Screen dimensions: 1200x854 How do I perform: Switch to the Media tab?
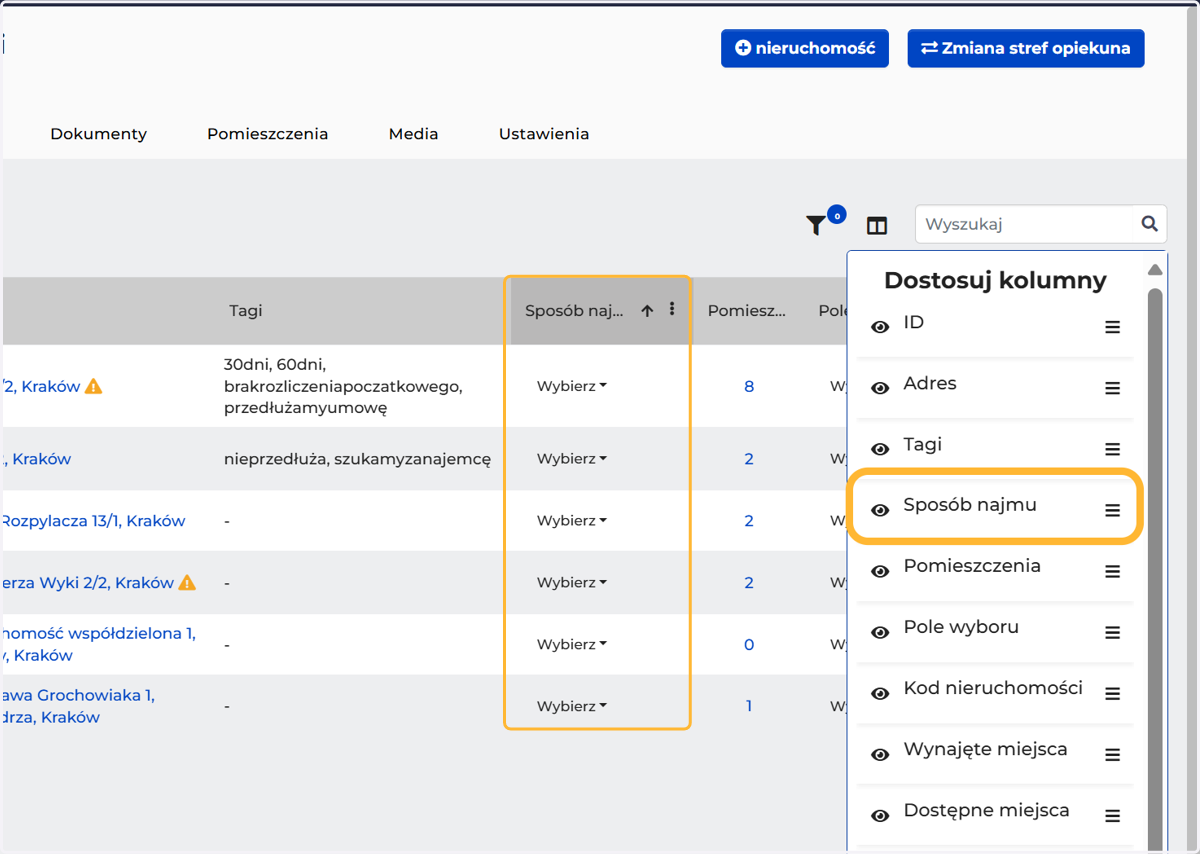[414, 134]
